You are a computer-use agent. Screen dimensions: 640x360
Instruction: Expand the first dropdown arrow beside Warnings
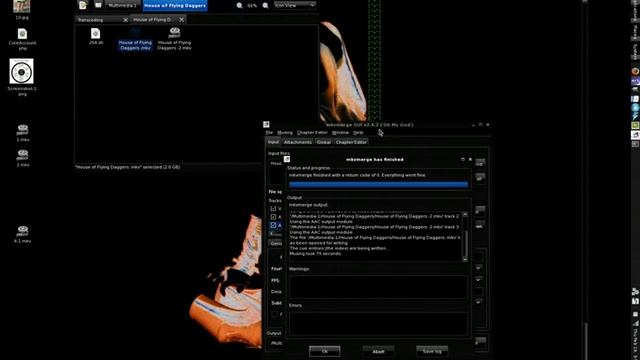478,268
